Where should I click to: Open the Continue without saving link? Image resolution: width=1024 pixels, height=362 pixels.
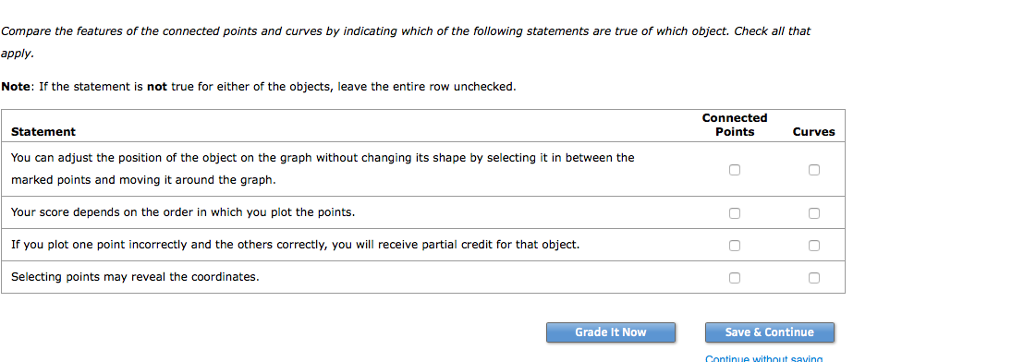(x=763, y=358)
